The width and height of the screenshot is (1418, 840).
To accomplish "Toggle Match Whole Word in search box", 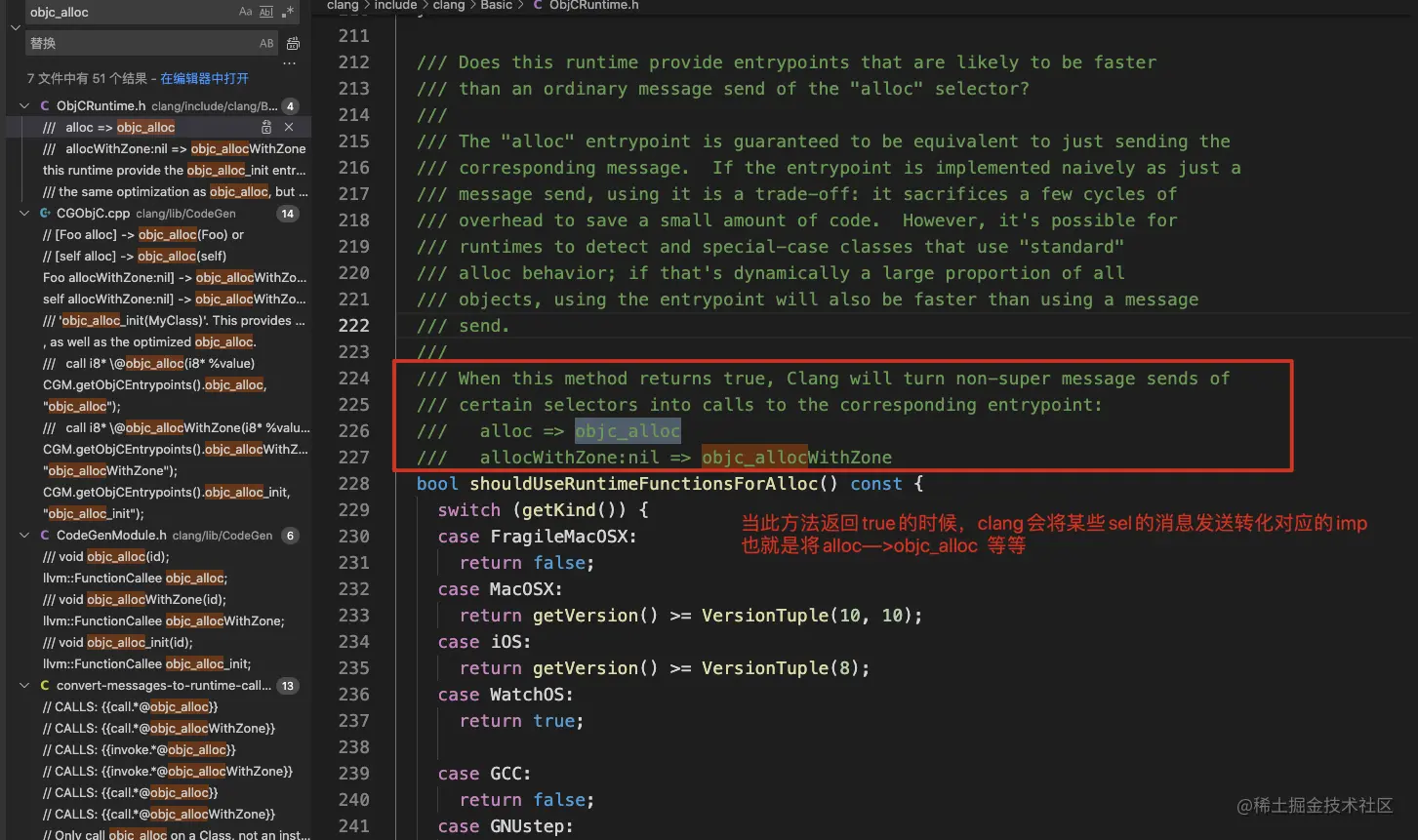I will 267,12.
